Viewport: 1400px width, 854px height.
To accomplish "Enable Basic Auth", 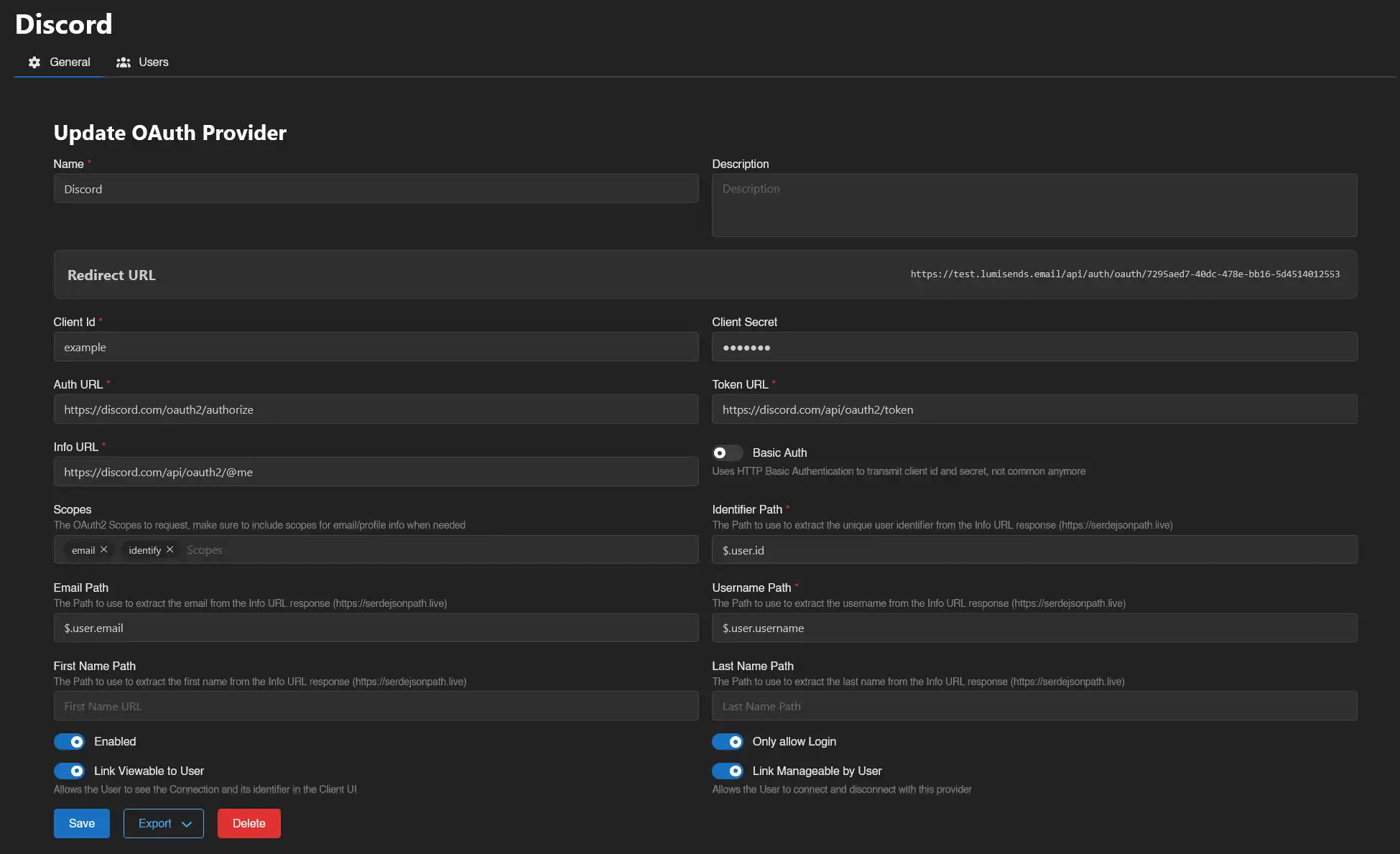I will click(727, 452).
